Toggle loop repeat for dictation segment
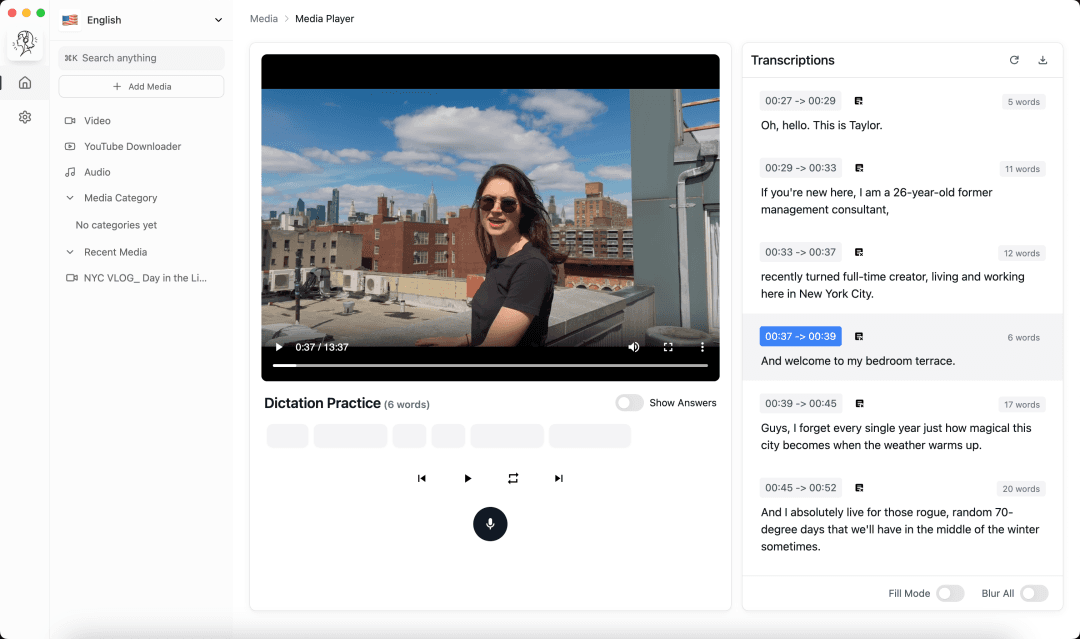 513,478
